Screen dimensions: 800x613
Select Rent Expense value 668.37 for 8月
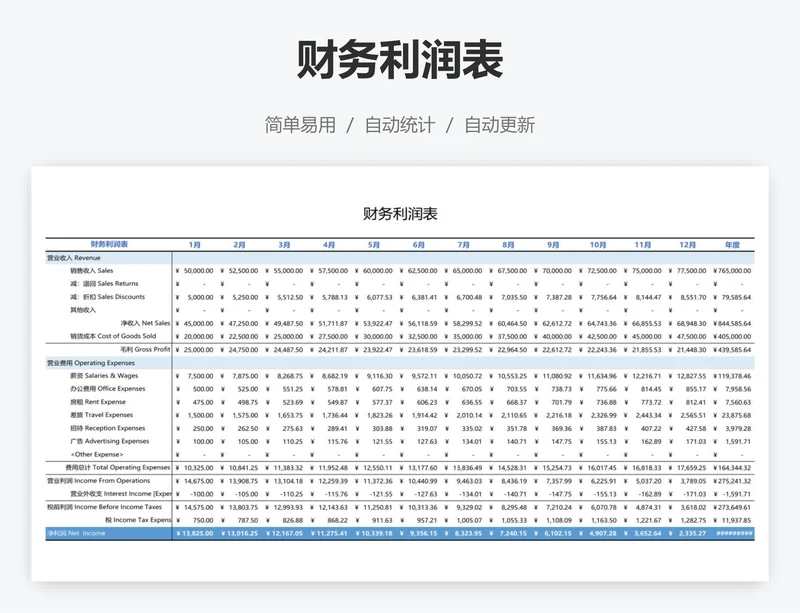coord(517,403)
